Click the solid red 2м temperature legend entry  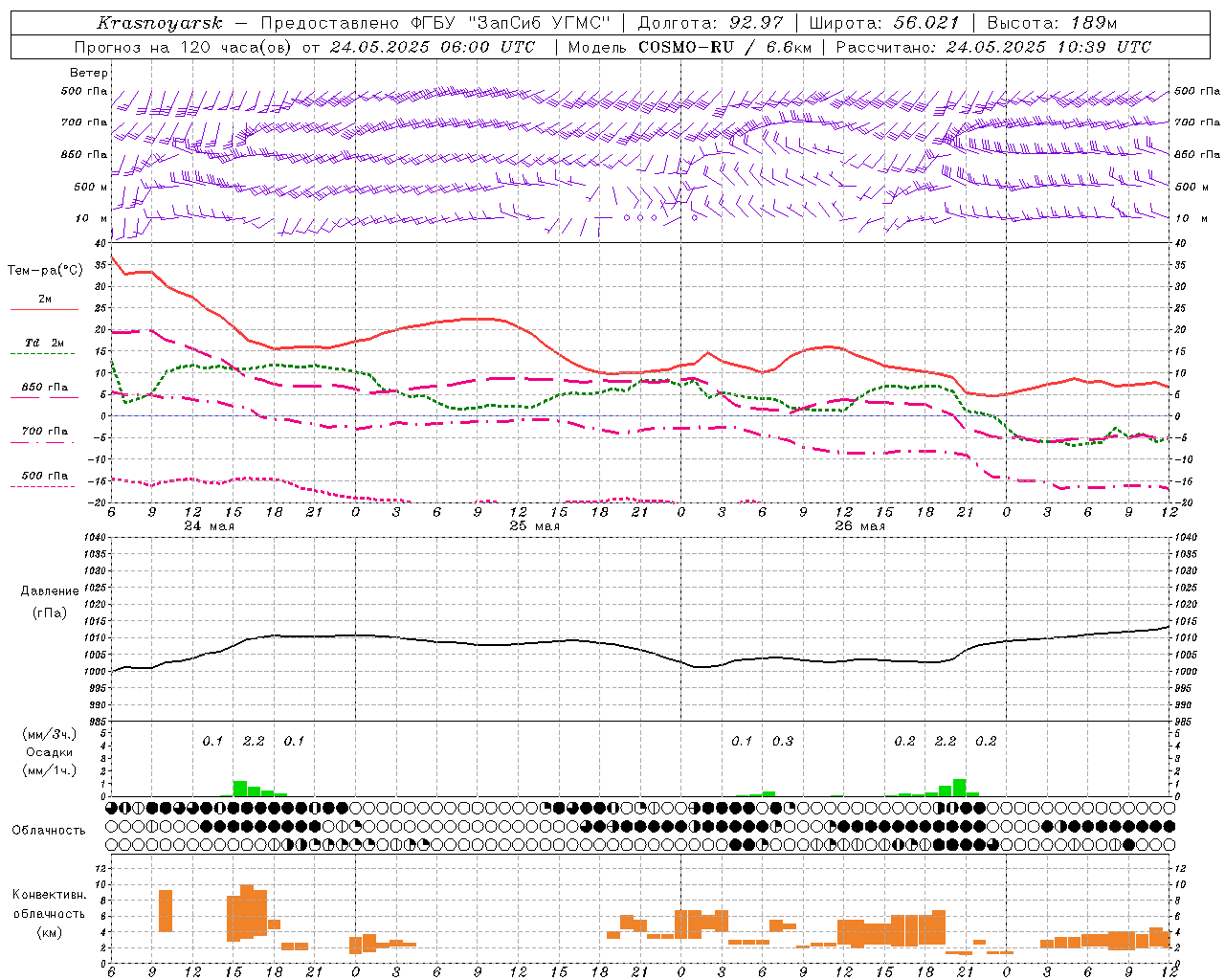coord(44,302)
